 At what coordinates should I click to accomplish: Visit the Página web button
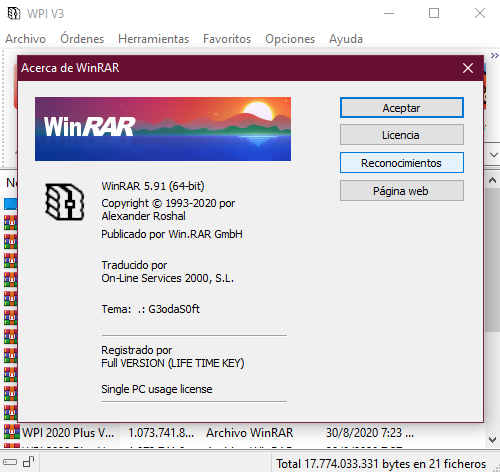pyautogui.click(x=402, y=191)
